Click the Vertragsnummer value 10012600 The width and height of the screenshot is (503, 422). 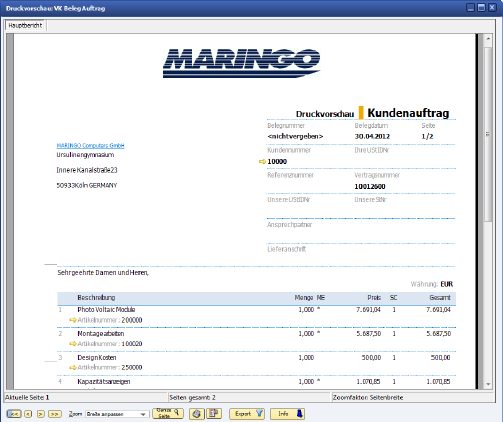pos(370,187)
